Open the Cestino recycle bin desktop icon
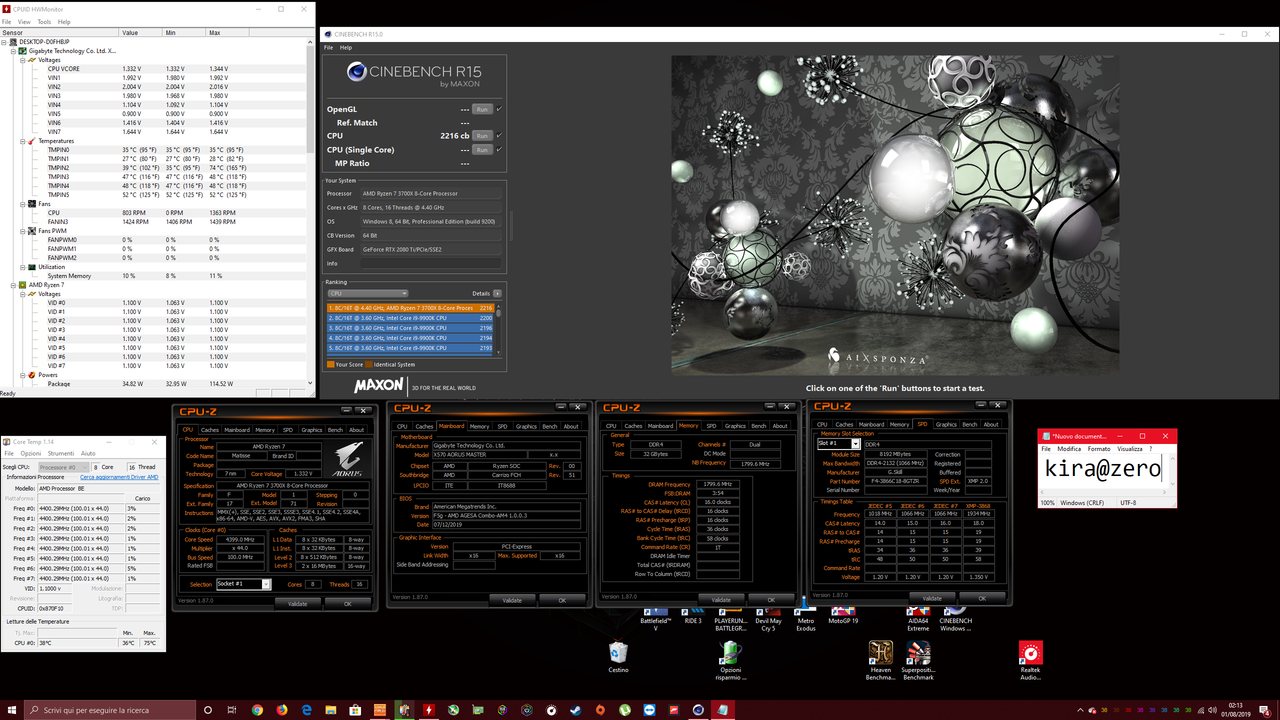1280x720 pixels. click(618, 657)
